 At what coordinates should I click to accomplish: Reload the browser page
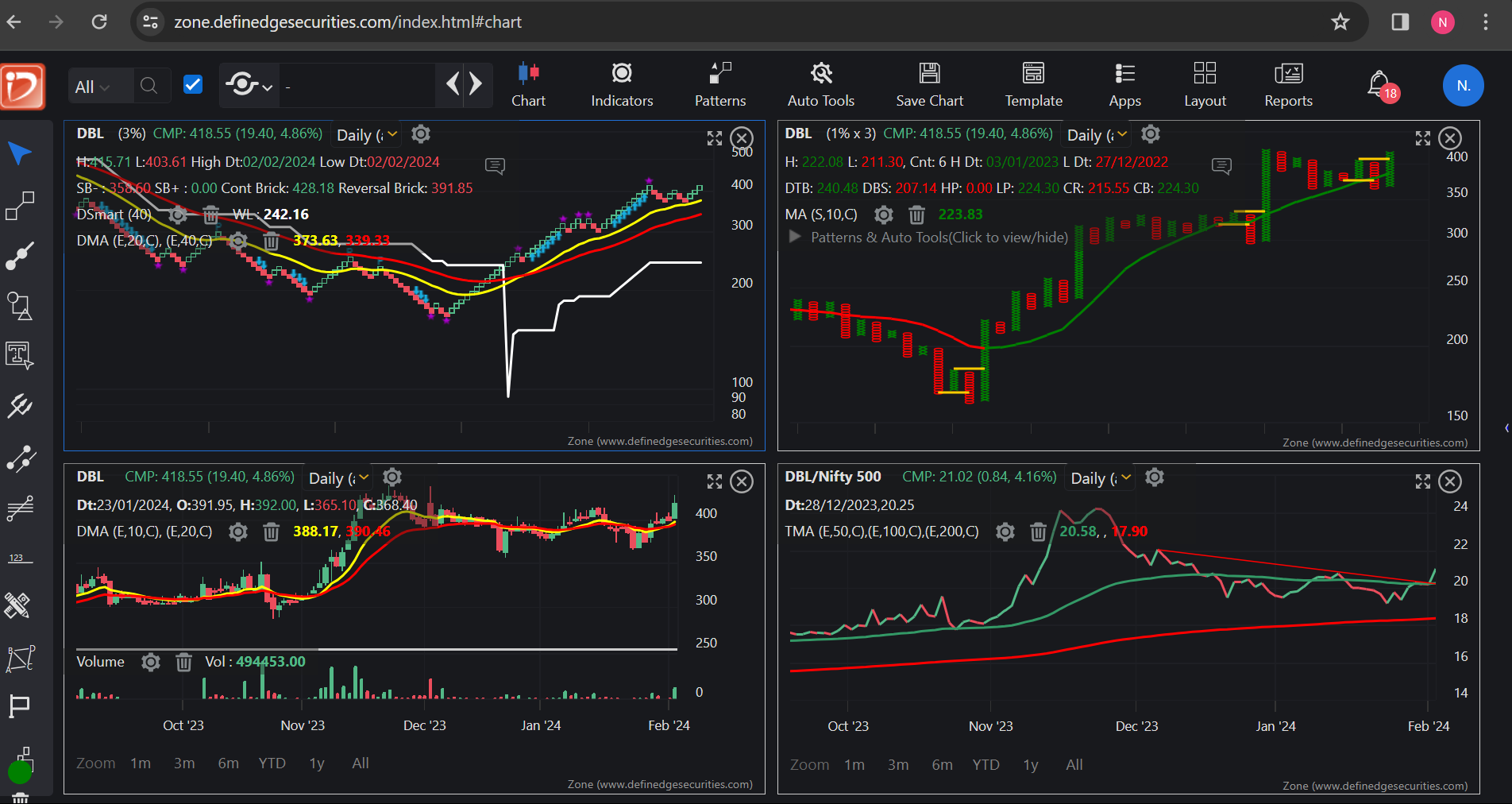click(99, 21)
